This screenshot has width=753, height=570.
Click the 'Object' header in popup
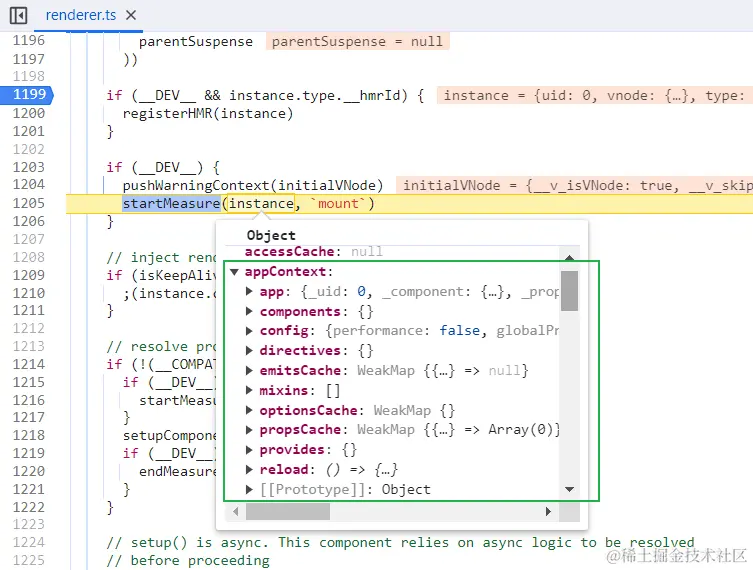pos(271,235)
